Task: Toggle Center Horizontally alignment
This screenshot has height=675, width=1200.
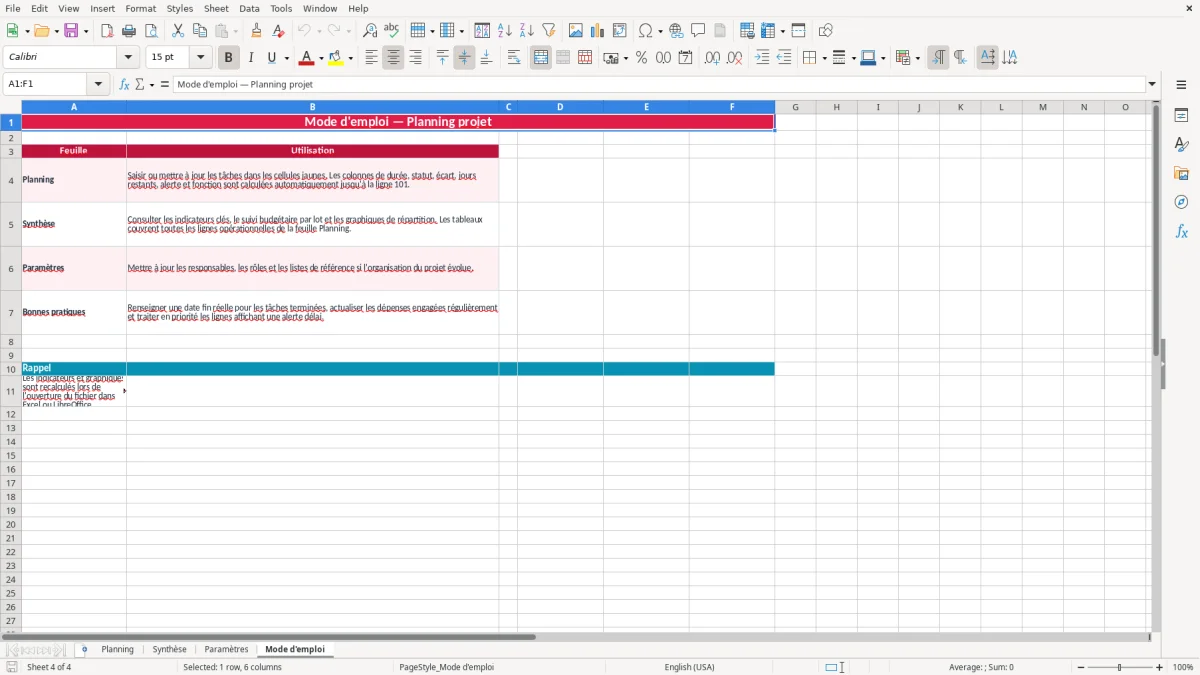Action: pyautogui.click(x=393, y=58)
